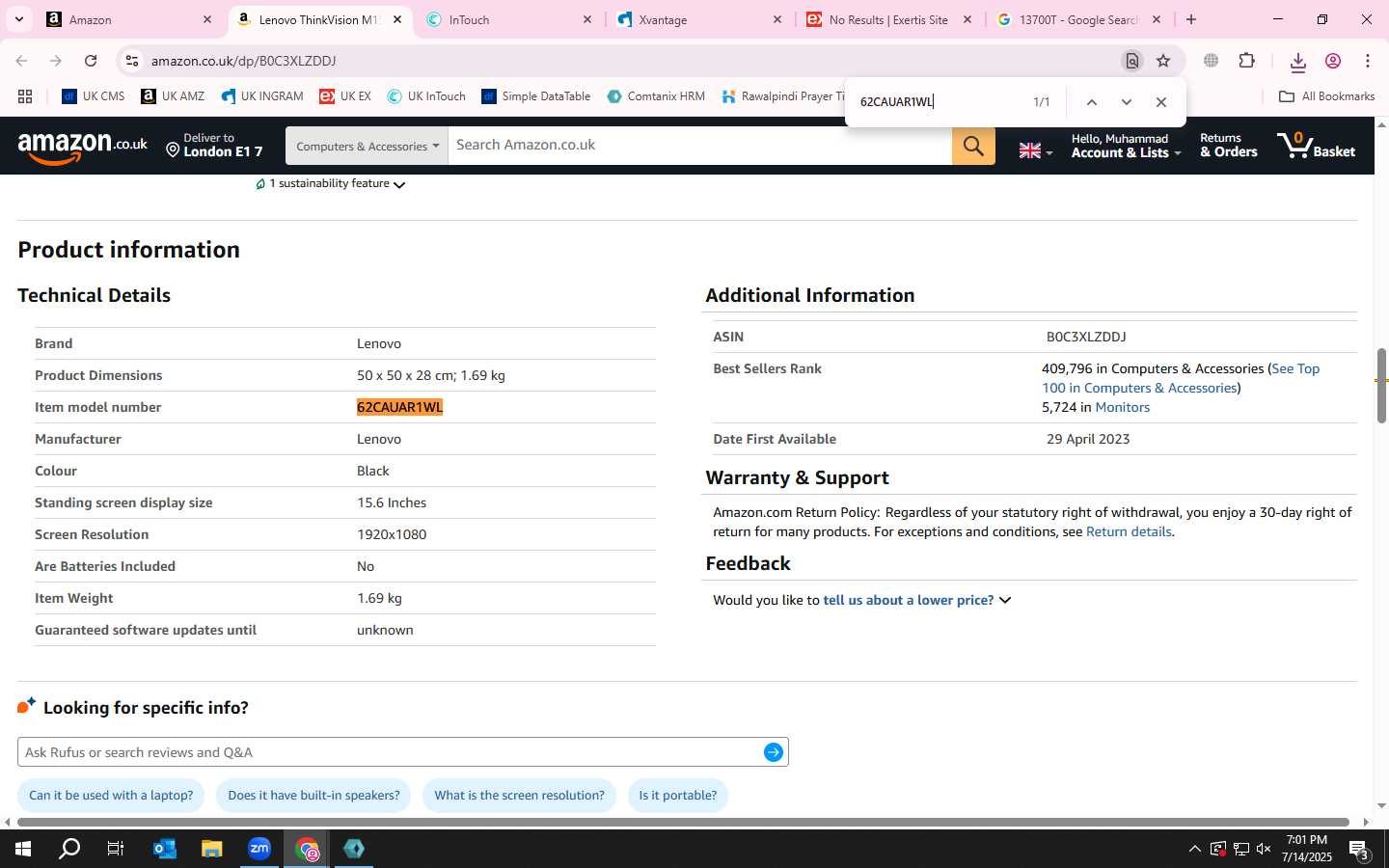Open UK INGRAM bookmark
The image size is (1389, 868).
tap(262, 96)
